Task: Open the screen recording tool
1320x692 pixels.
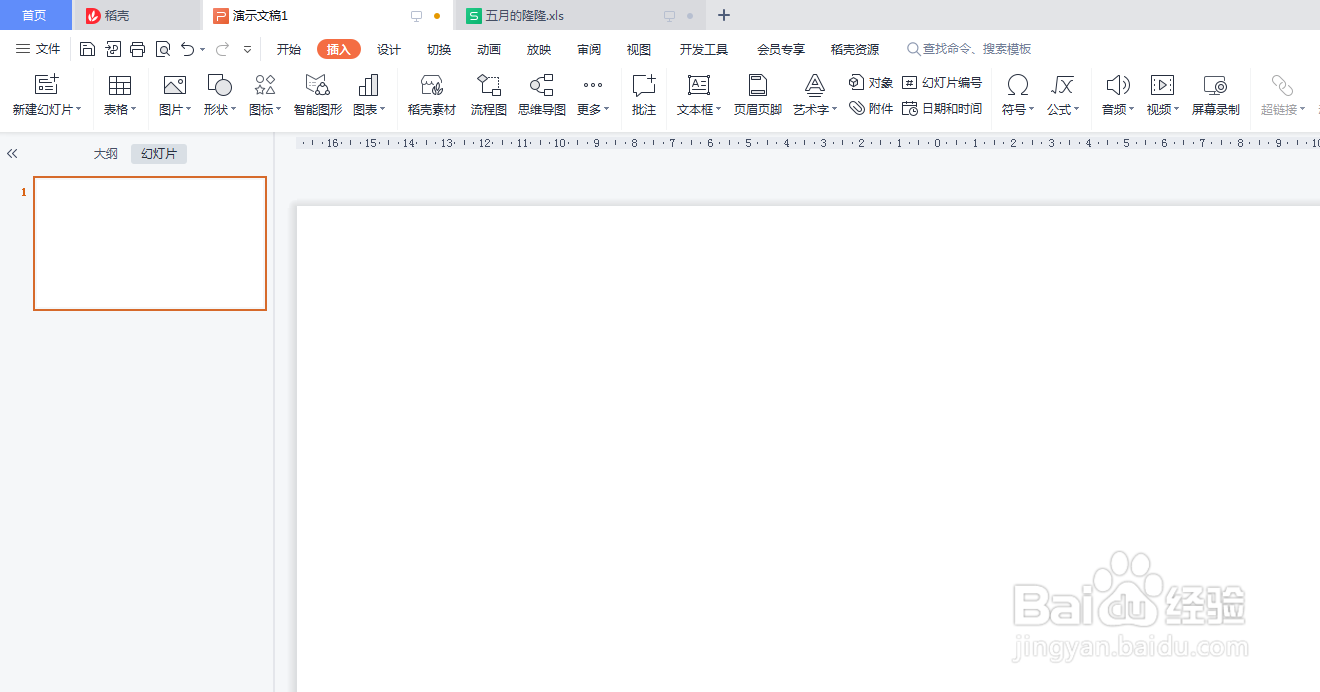Action: coord(1215,95)
